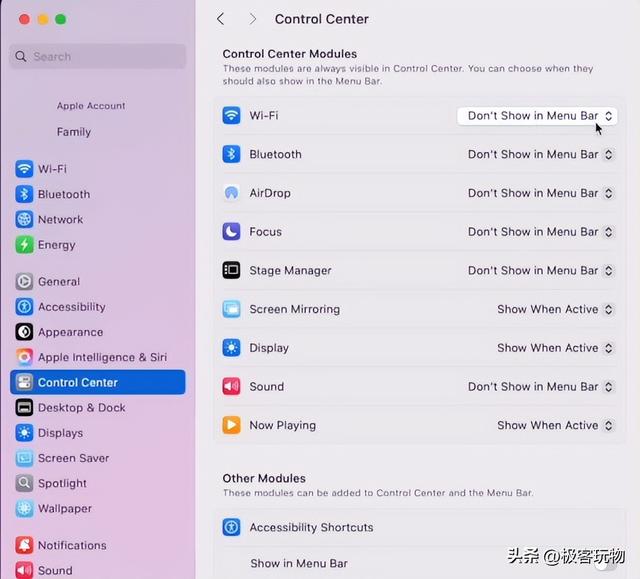Change Display's Show When Active dropdown
The width and height of the screenshot is (640, 579).
click(x=555, y=348)
